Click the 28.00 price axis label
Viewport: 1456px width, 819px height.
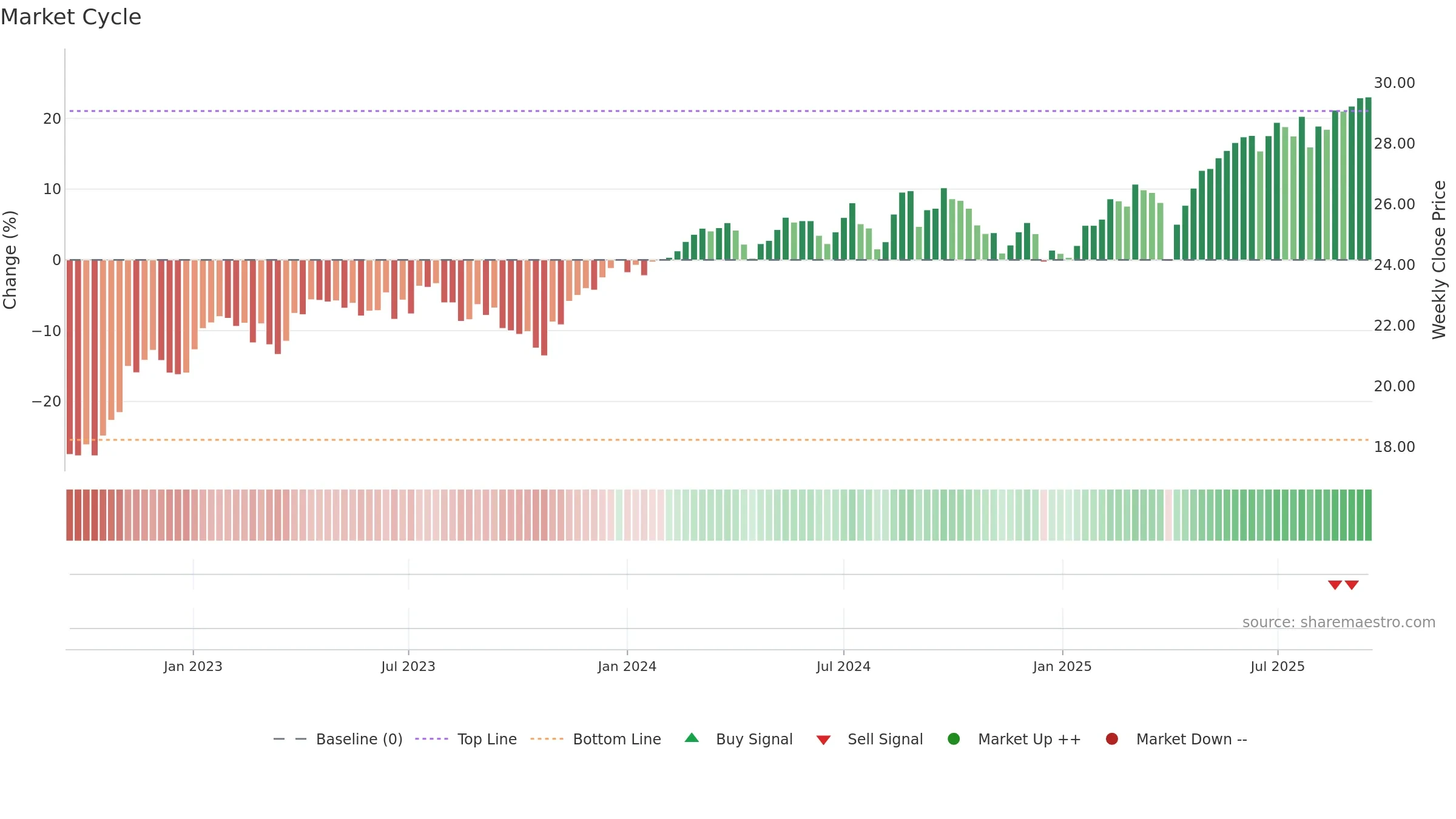pyautogui.click(x=1394, y=144)
